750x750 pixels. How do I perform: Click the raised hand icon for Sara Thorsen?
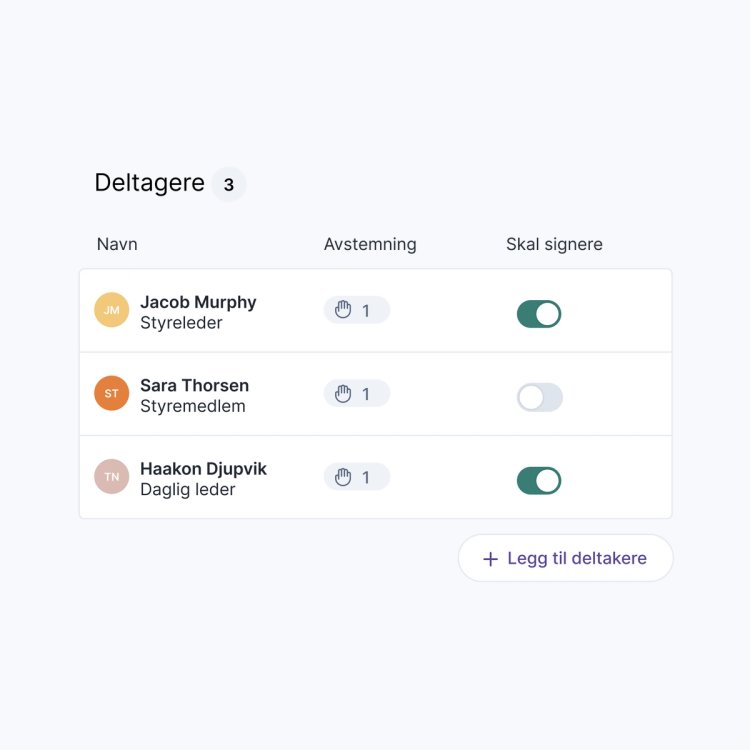coord(344,394)
